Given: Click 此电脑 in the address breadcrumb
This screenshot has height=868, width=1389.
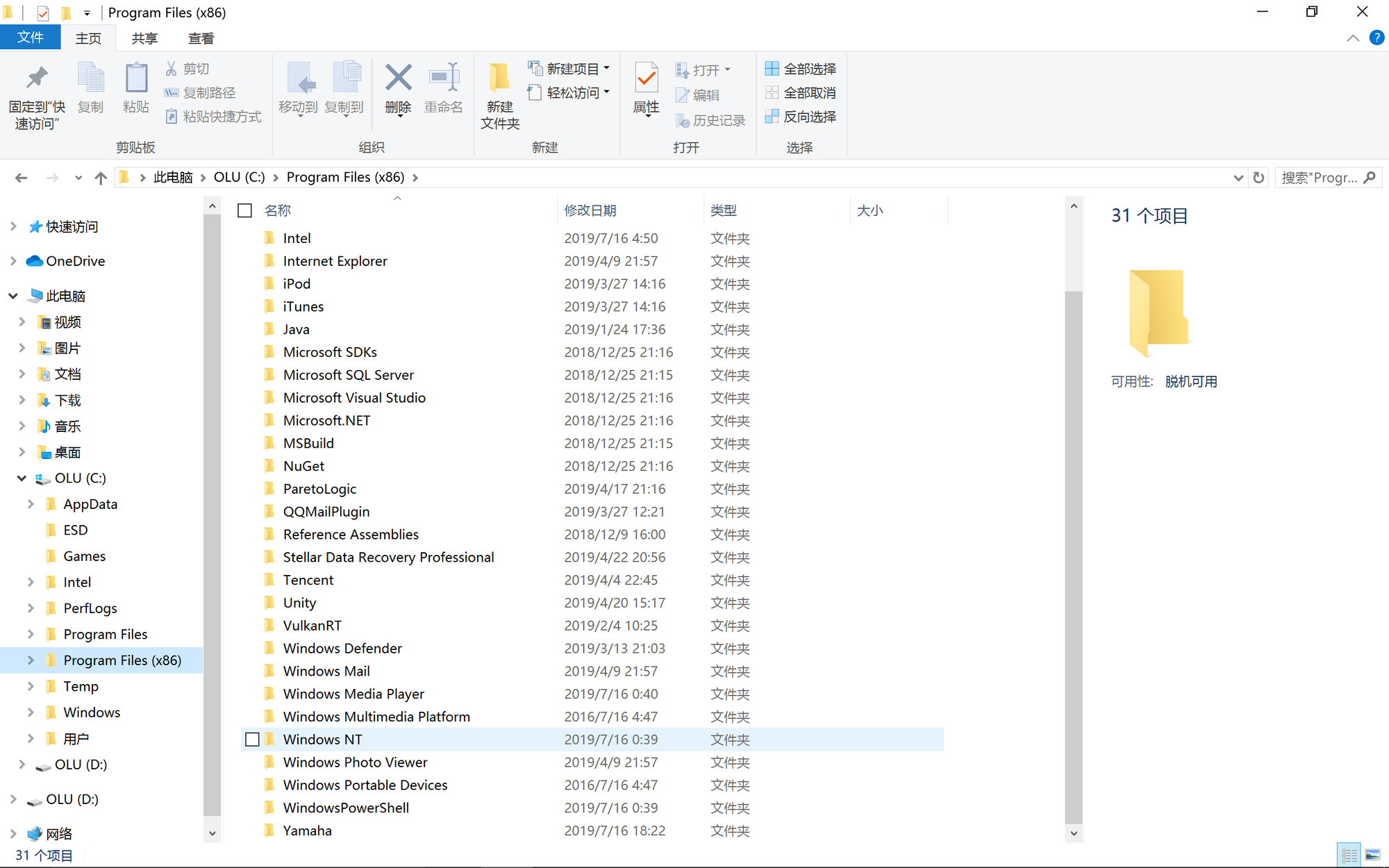Looking at the screenshot, I should point(173,178).
